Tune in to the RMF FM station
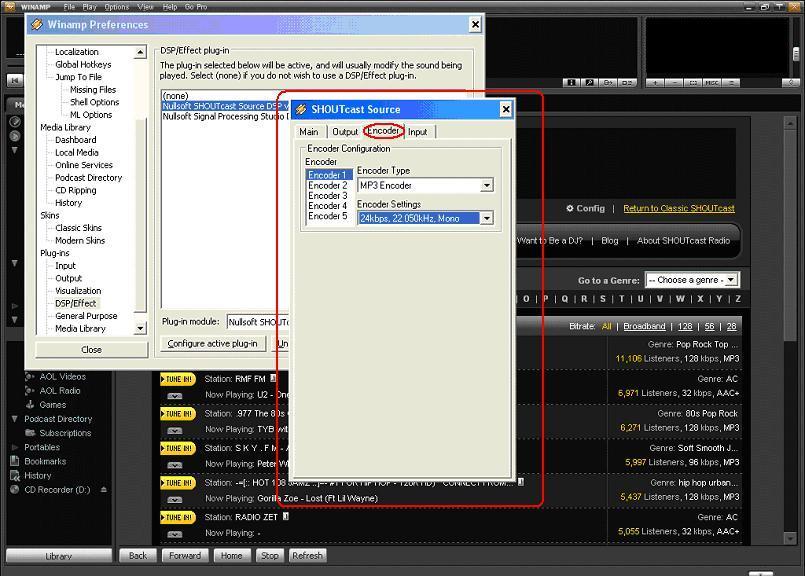 (177, 379)
